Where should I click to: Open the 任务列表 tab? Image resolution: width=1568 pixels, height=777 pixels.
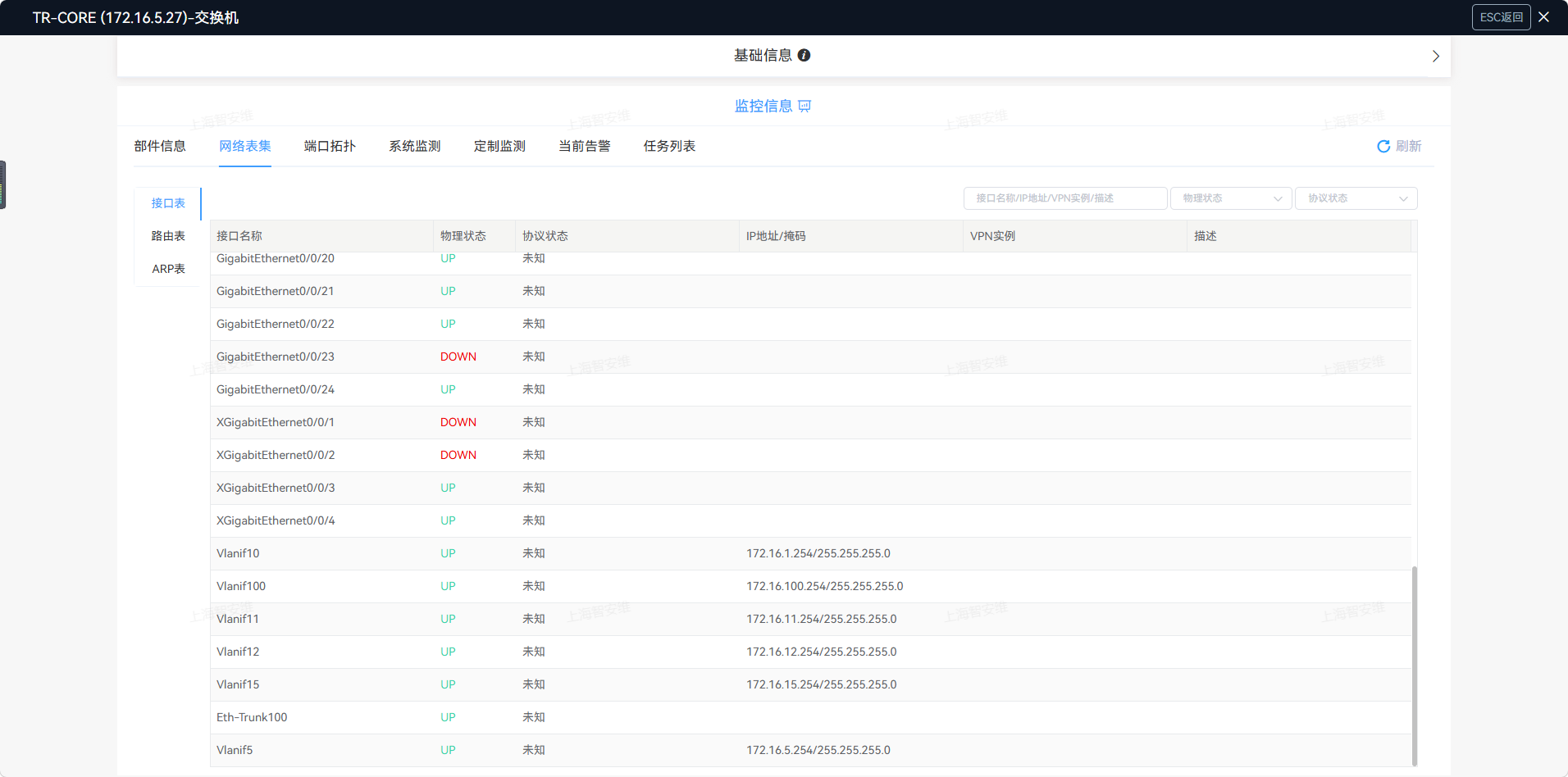point(669,146)
